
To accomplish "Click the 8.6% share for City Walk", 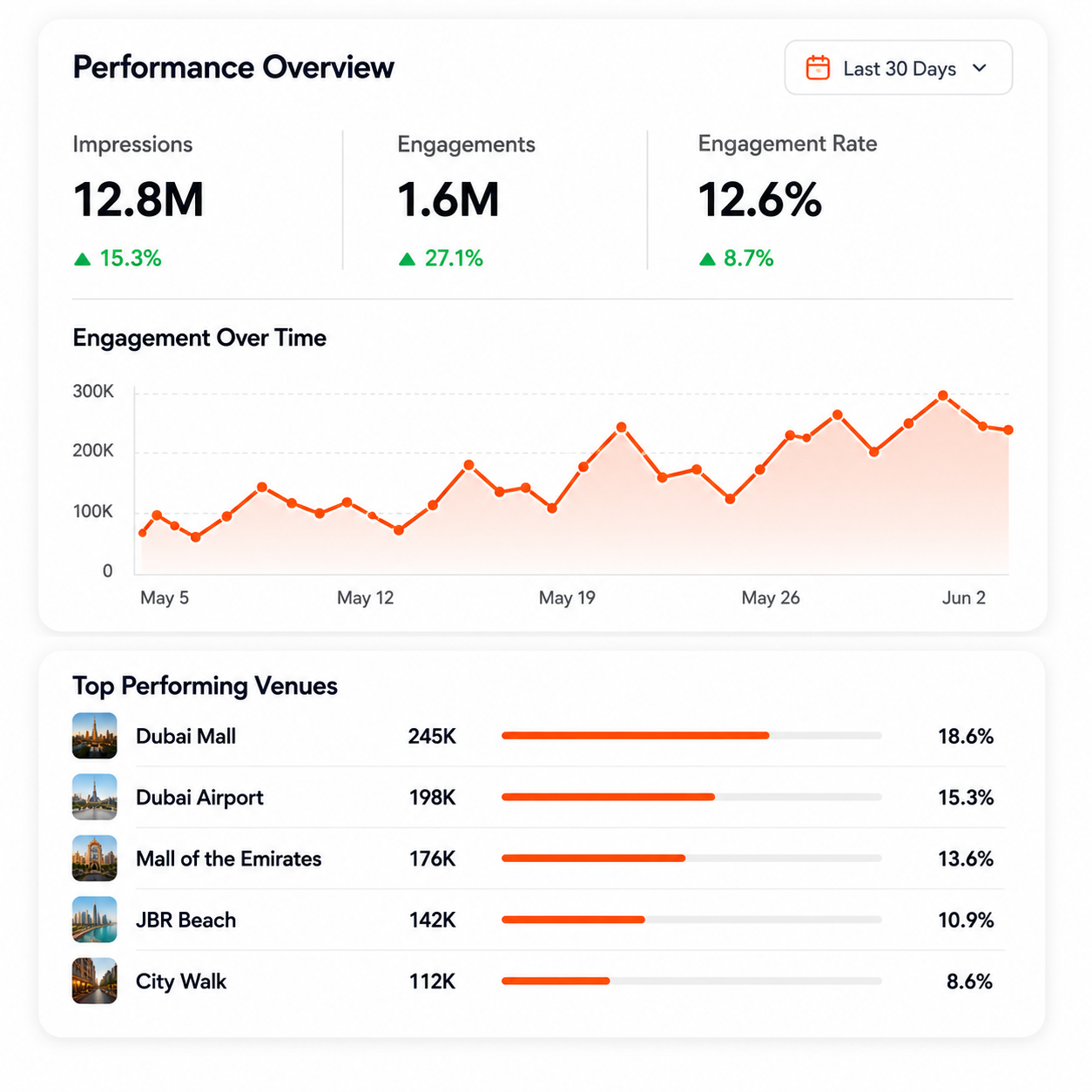I will (x=970, y=982).
